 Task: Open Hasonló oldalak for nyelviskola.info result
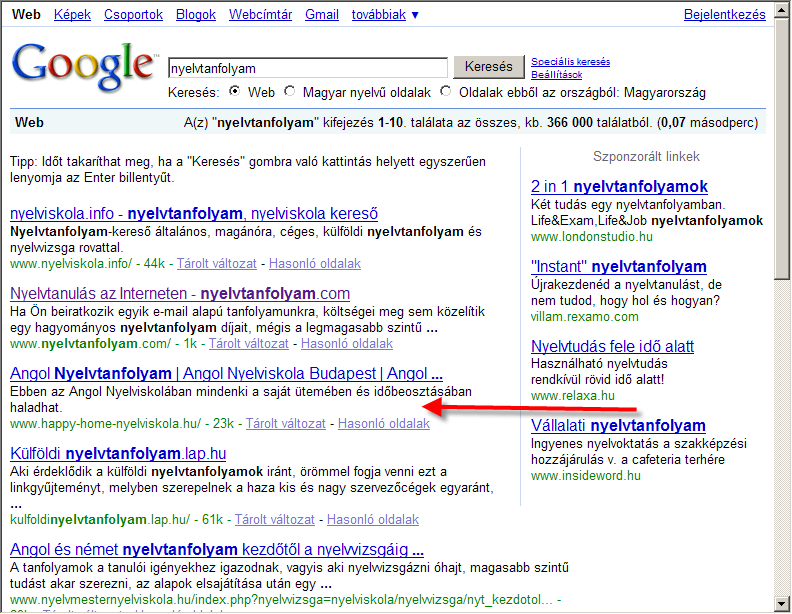click(x=315, y=264)
